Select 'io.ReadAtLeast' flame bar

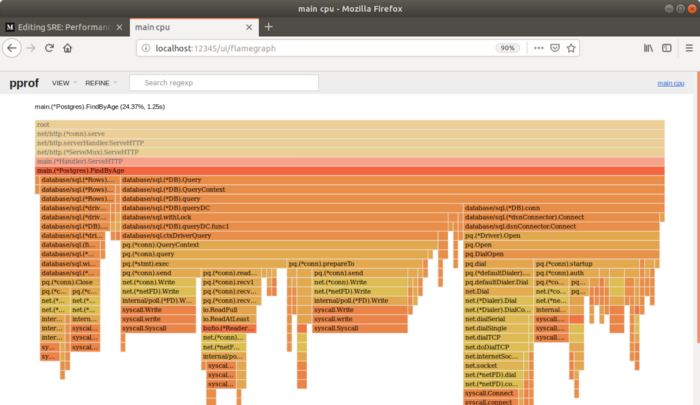(229, 319)
